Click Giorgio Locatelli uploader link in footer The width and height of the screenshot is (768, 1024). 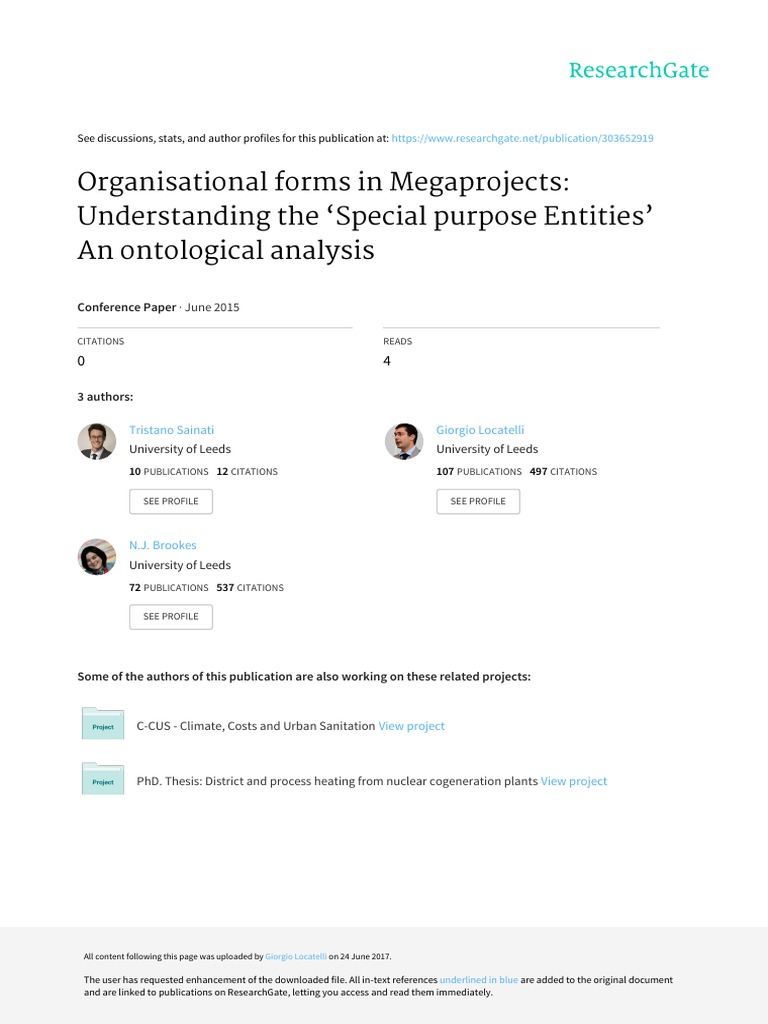295,957
